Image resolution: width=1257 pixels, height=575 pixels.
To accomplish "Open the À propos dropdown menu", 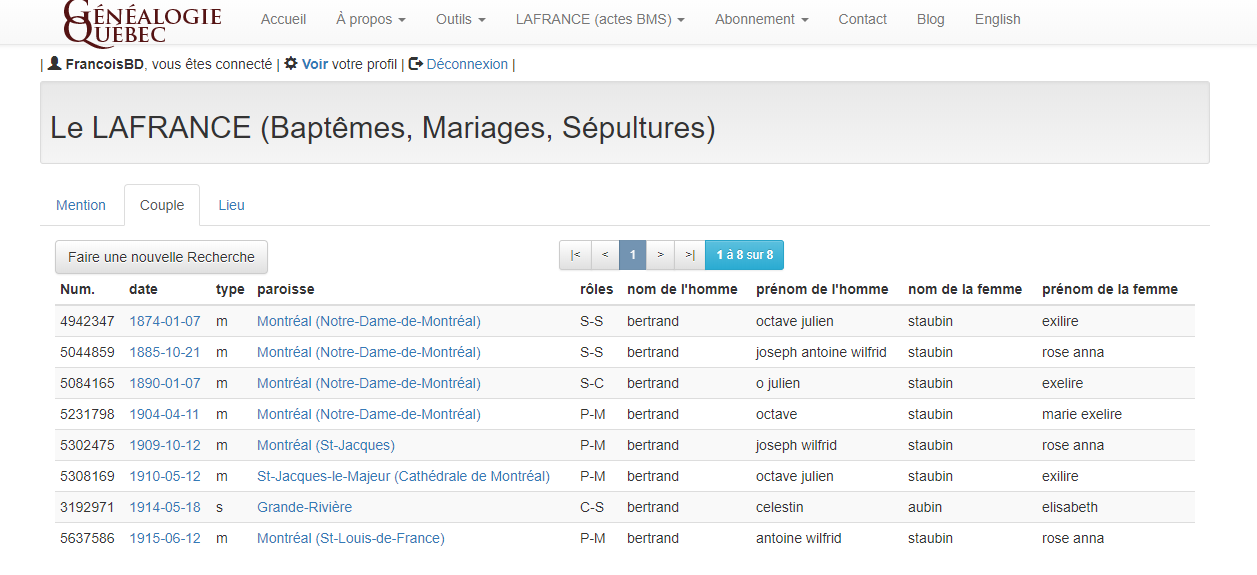I will pyautogui.click(x=371, y=19).
